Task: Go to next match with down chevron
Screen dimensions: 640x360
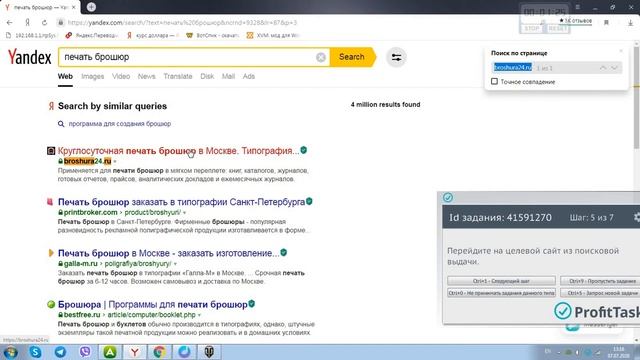Action: click(614, 68)
